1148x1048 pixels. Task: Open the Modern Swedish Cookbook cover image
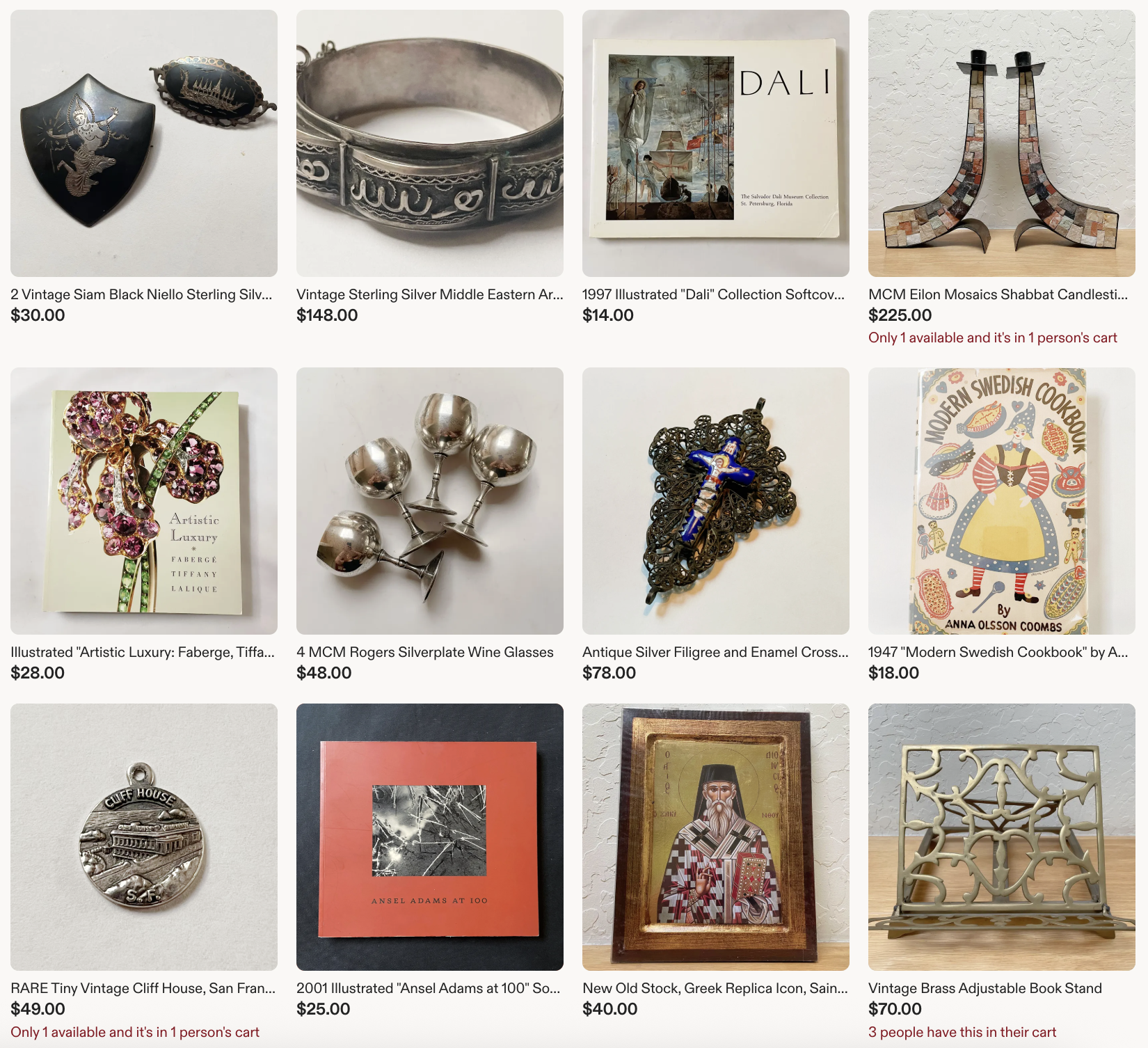(x=1002, y=501)
